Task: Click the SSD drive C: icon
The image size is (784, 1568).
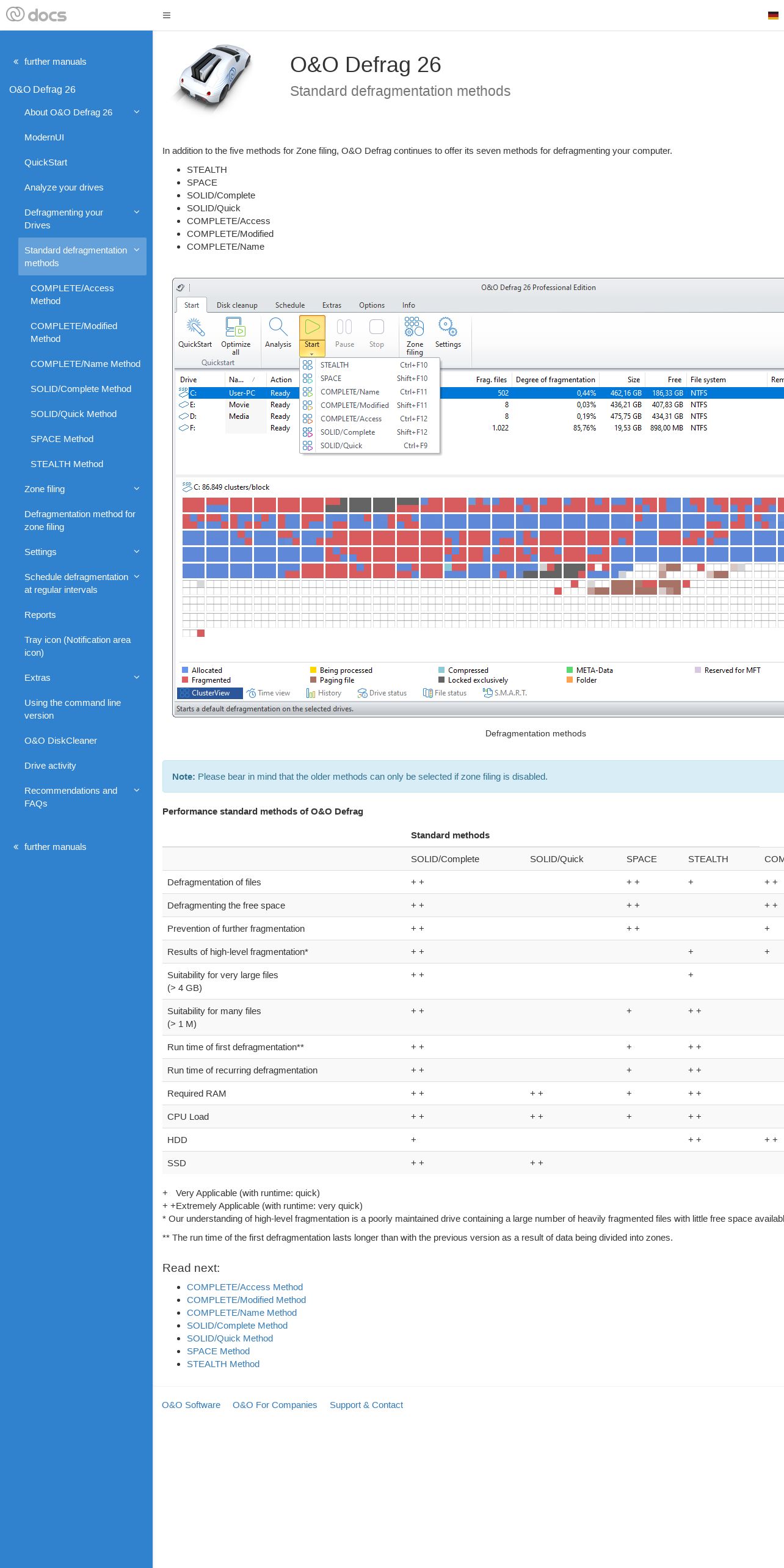Action: click(183, 393)
